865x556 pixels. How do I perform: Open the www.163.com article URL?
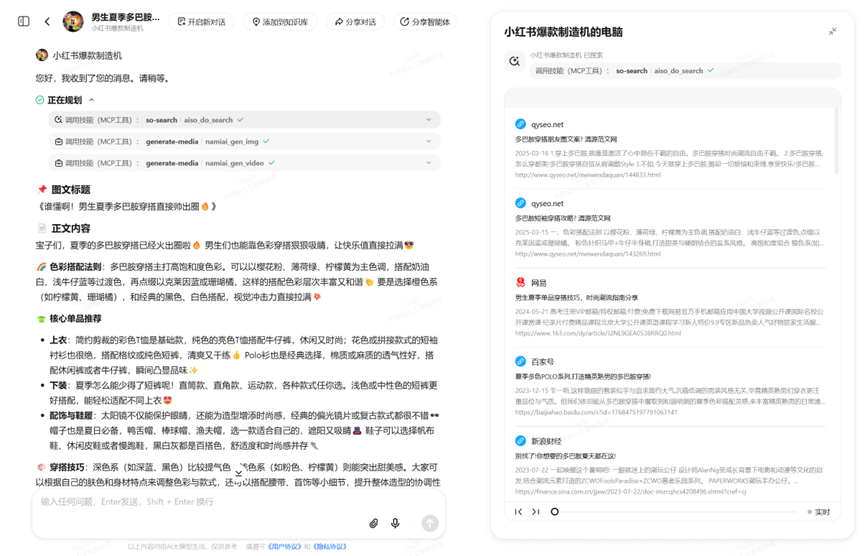598,333
